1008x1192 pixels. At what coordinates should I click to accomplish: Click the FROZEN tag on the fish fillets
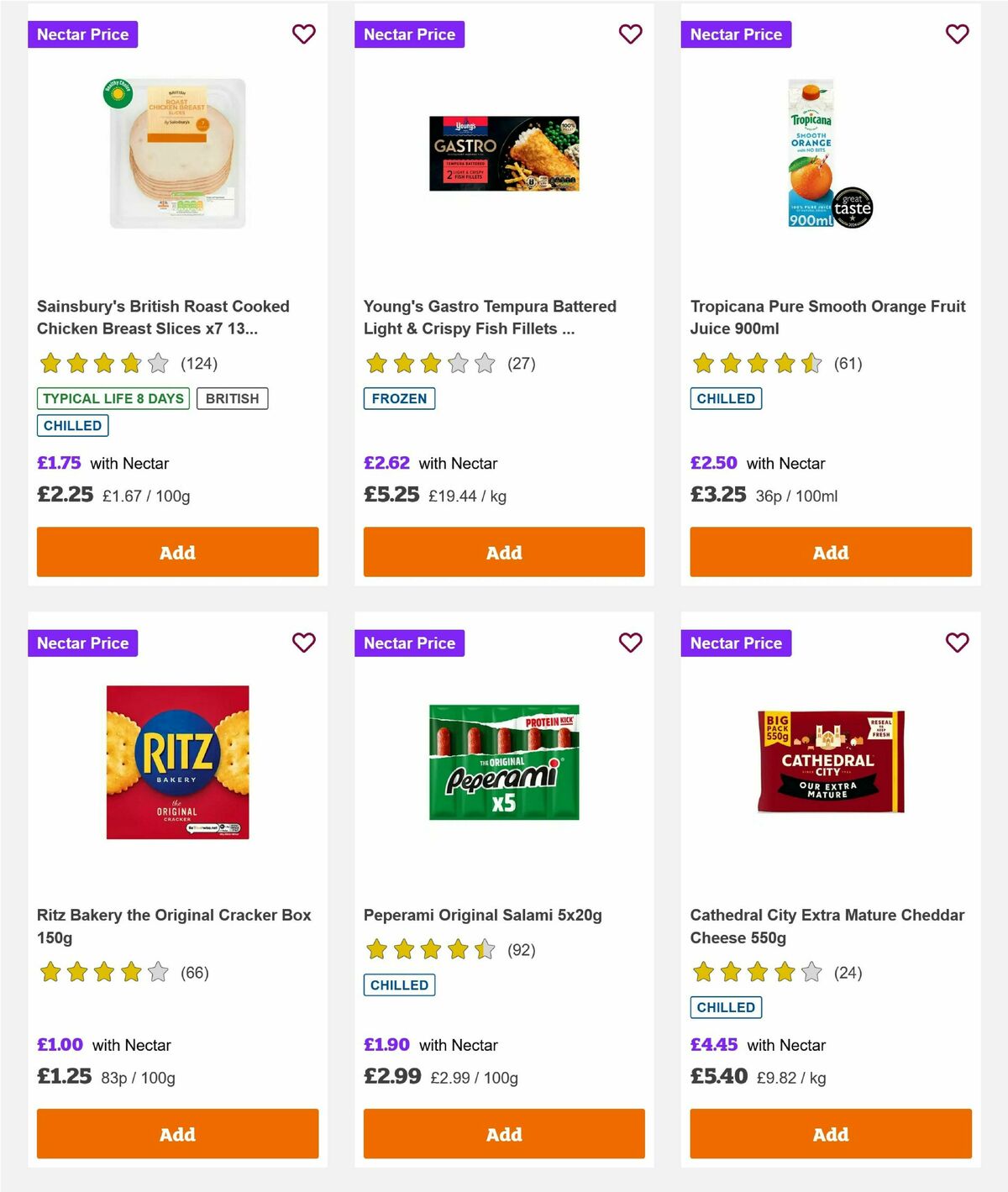400,398
